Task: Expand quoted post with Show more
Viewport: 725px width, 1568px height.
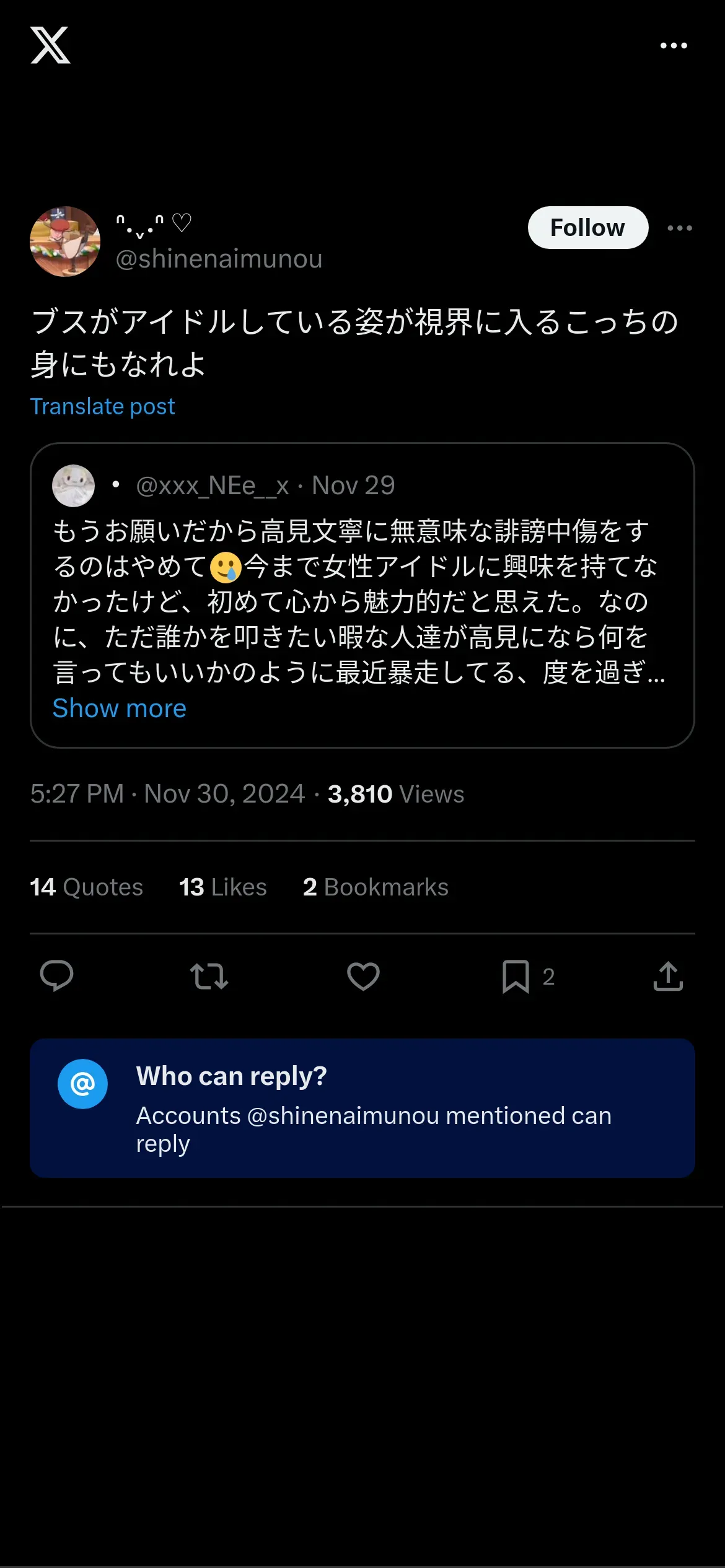Action: point(119,708)
